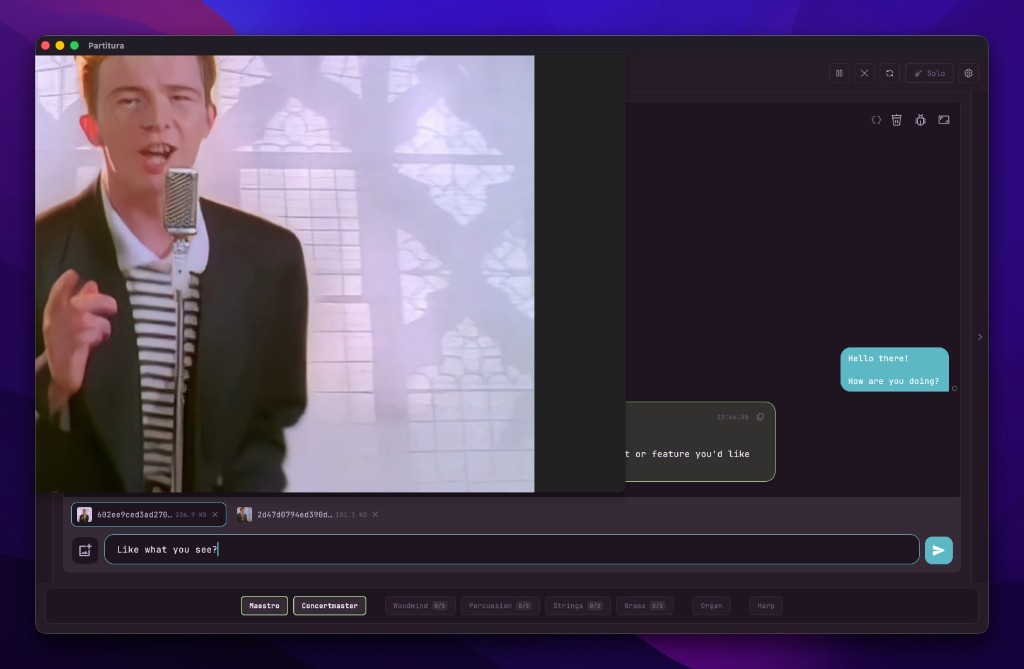Screen dimensions: 1024x669
Task: Click the pause icon in the top toolbar
Action: pos(838,72)
